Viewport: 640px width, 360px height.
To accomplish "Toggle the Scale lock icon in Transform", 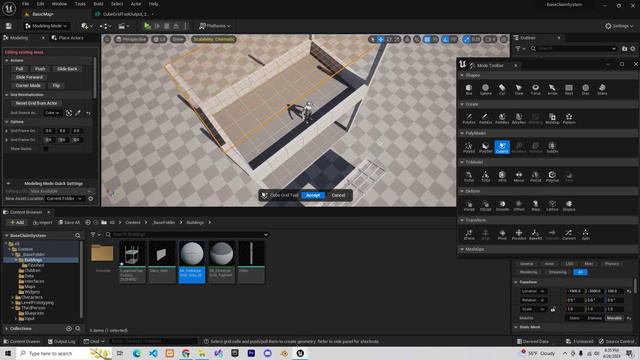I will pos(553,309).
